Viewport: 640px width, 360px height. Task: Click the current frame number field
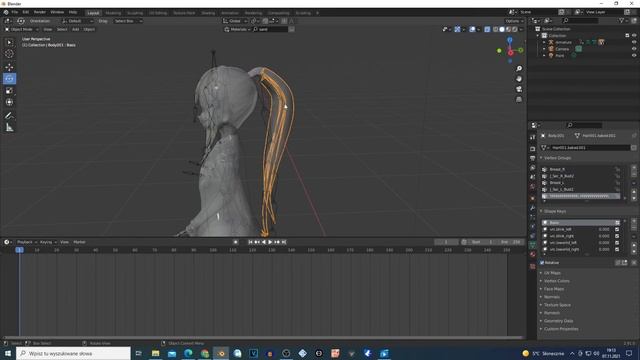(x=446, y=242)
